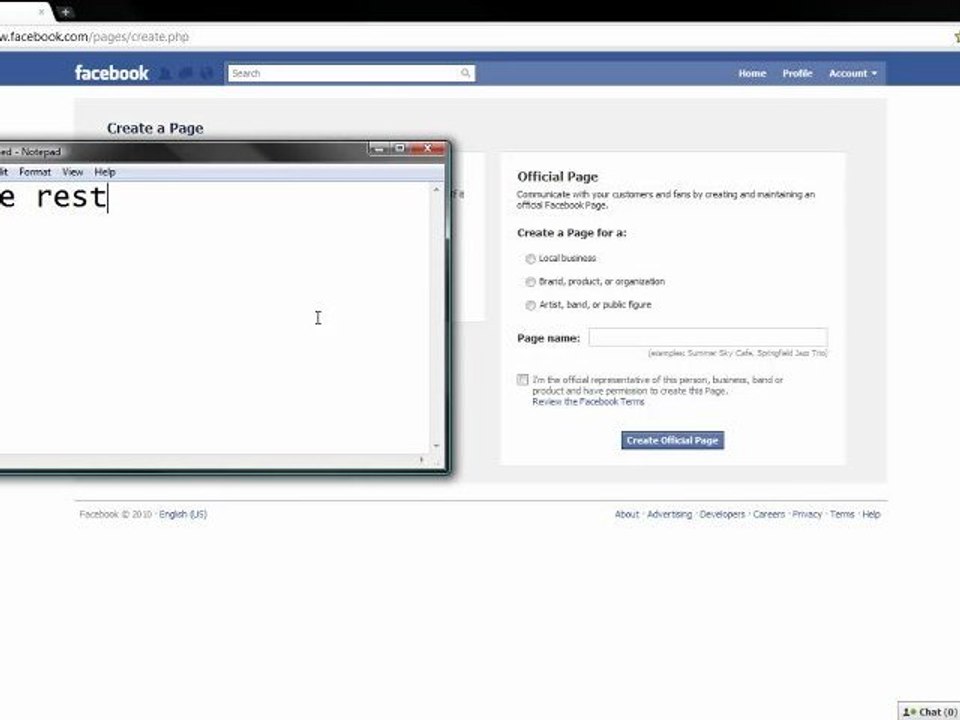Click the Notepad vertical scrollbar
Screen dimensions: 960x720
tap(436, 318)
